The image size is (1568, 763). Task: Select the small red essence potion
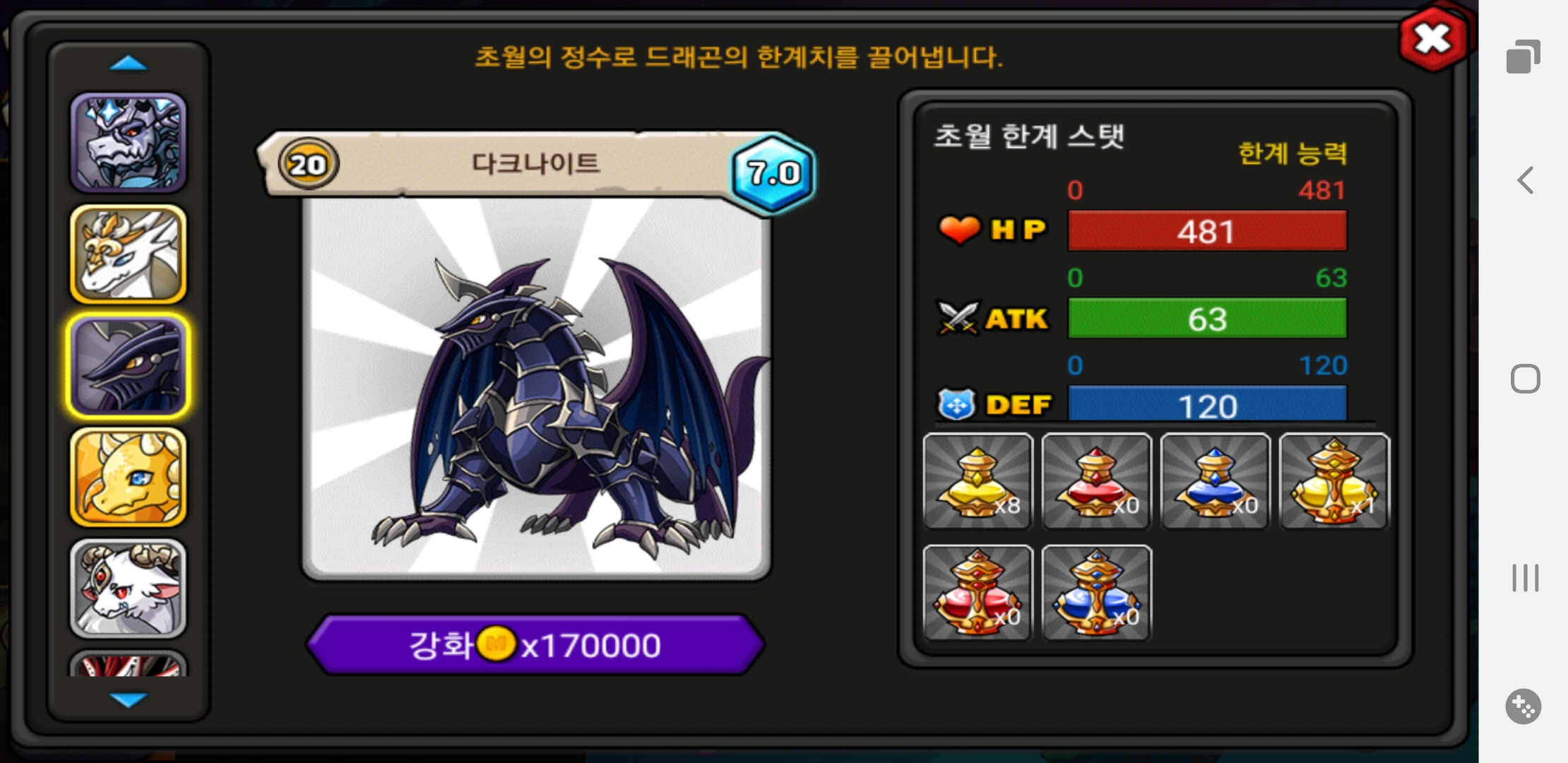(x=1097, y=481)
